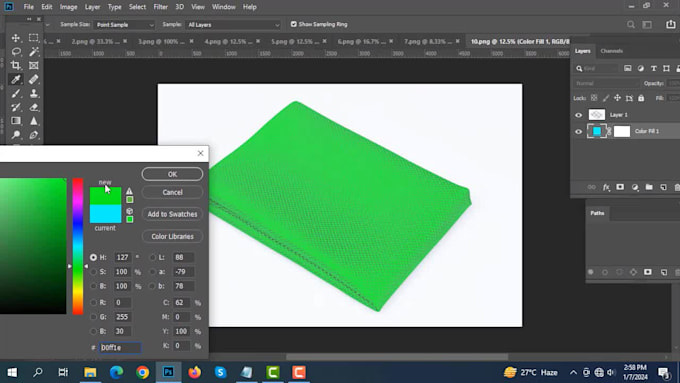Select the Pen tool
Viewport: 680px width, 383px height.
[33, 135]
